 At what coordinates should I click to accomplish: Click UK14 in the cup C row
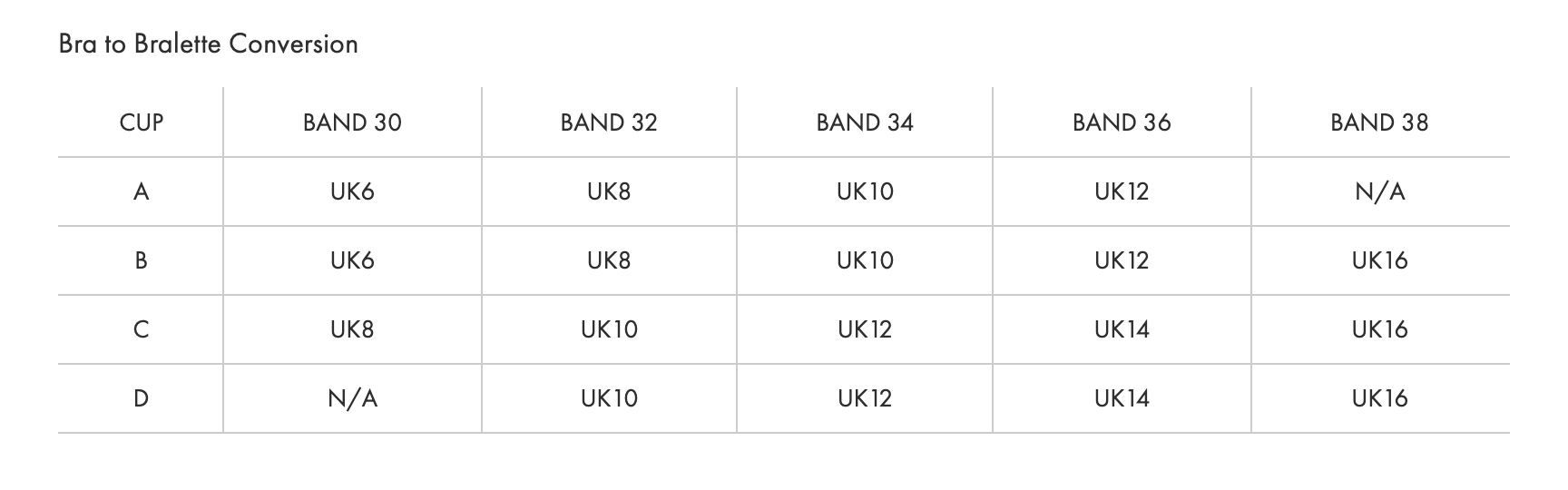click(x=1122, y=329)
